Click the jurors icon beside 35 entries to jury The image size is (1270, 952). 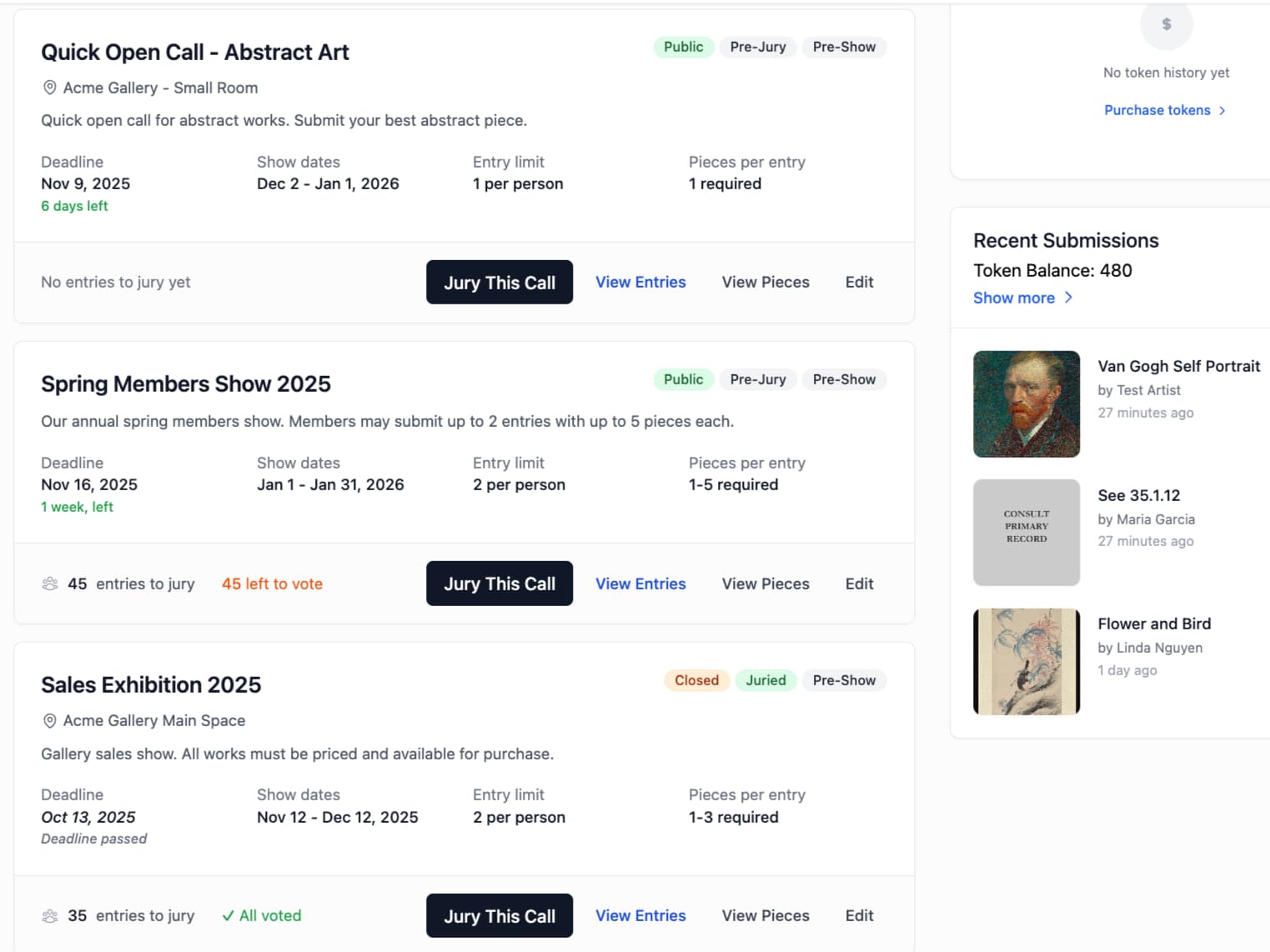[51, 916]
